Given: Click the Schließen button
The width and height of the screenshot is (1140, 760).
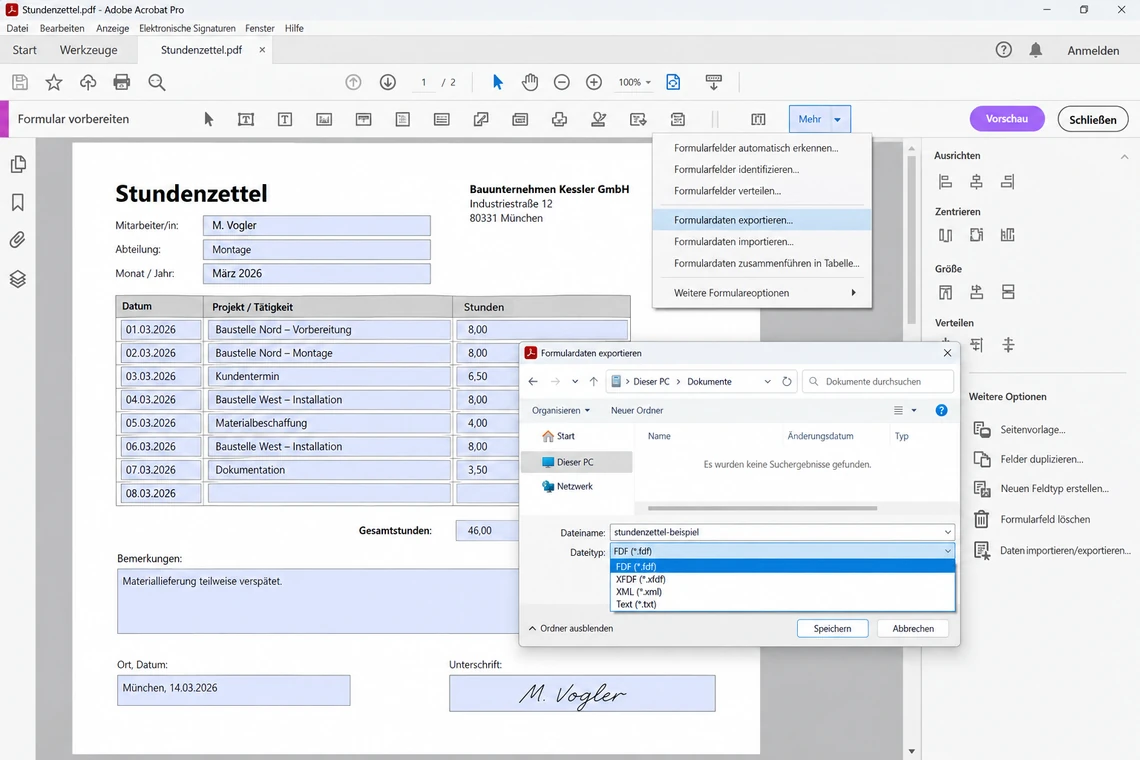Looking at the screenshot, I should (1093, 119).
